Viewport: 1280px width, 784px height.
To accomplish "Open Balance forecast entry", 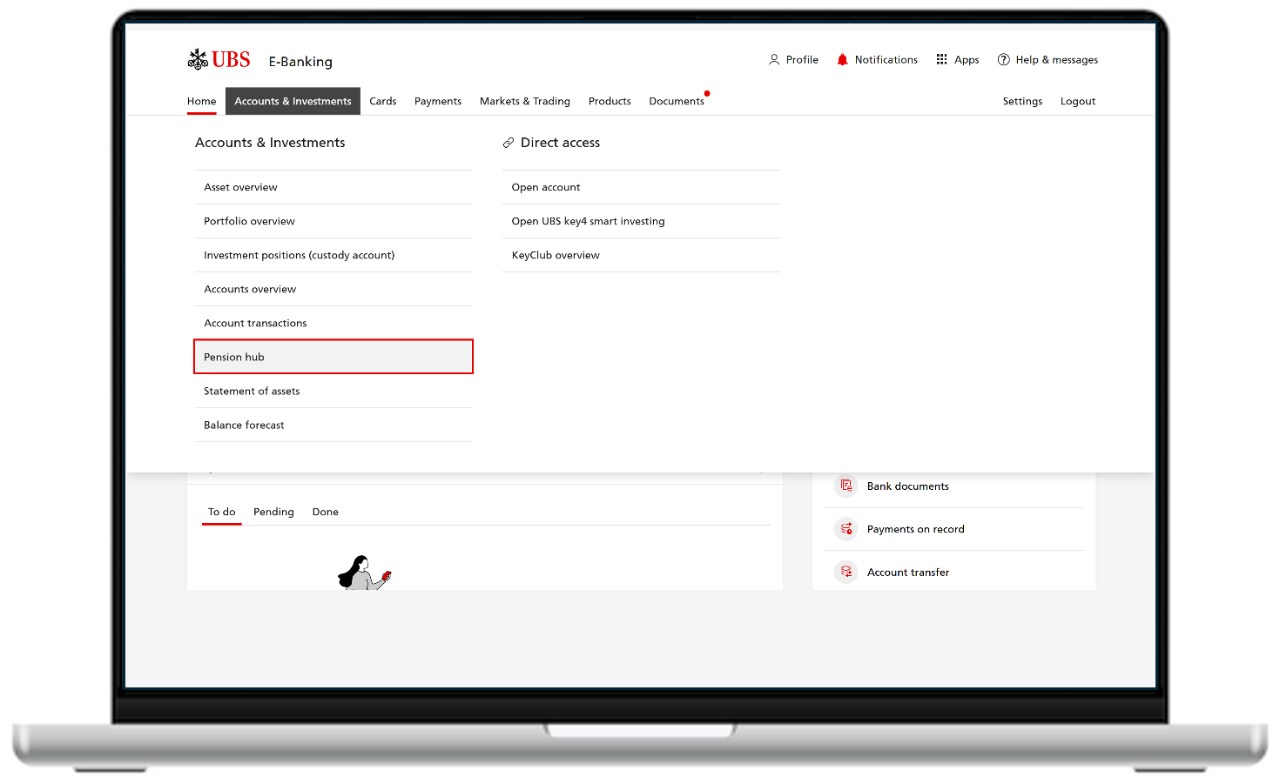I will click(x=244, y=425).
